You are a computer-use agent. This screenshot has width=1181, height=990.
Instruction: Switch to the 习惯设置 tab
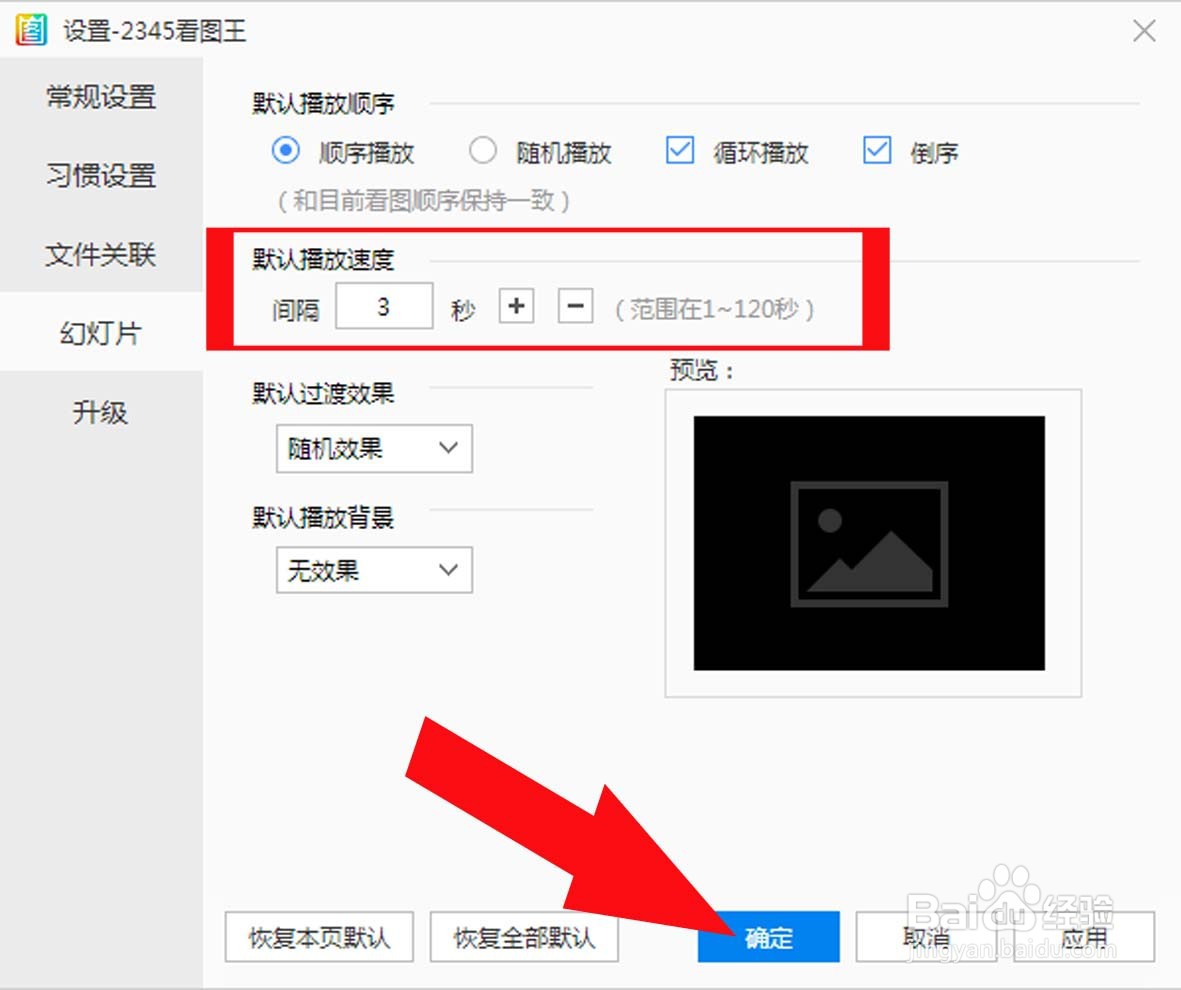click(x=101, y=176)
